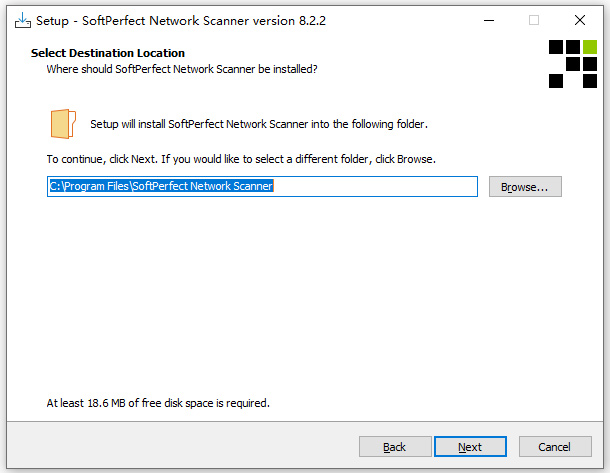610x473 pixels.
Task: Click the SoftPerfect checkered logo
Action: (x=573, y=63)
